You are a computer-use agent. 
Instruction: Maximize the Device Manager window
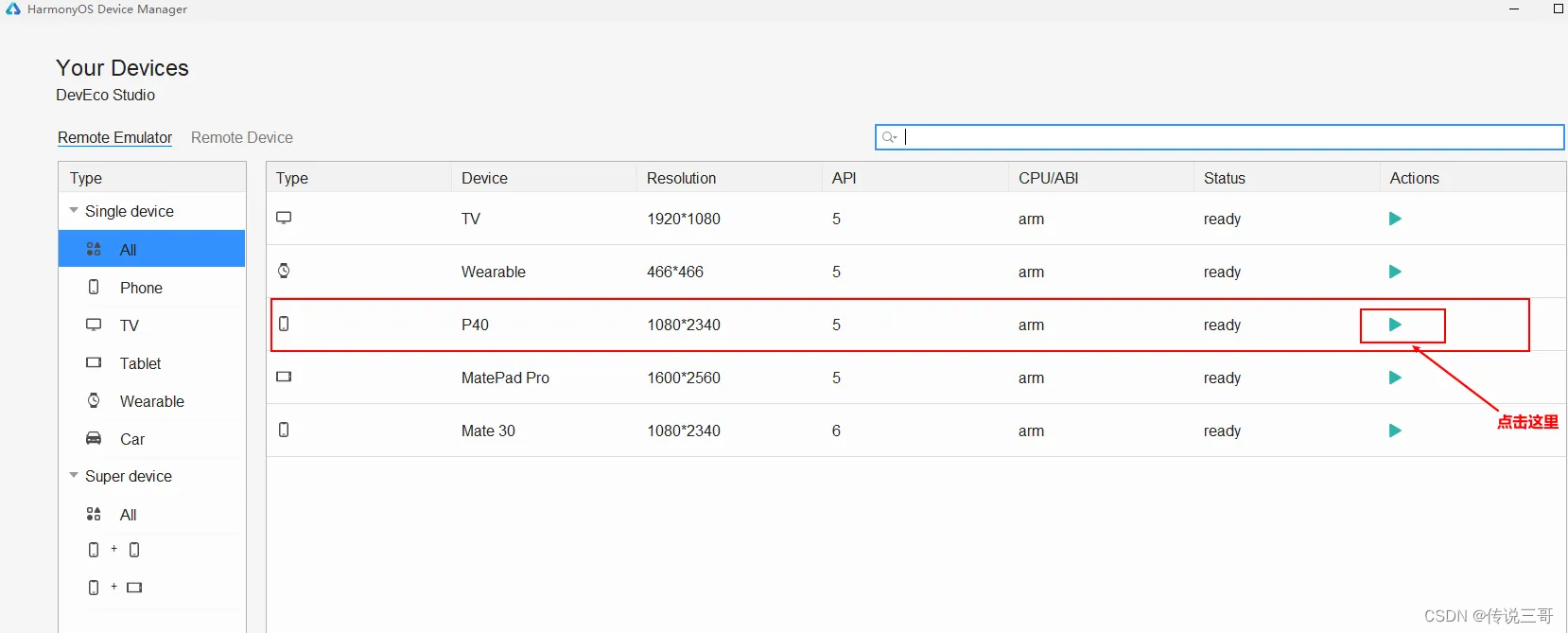[x=1559, y=9]
